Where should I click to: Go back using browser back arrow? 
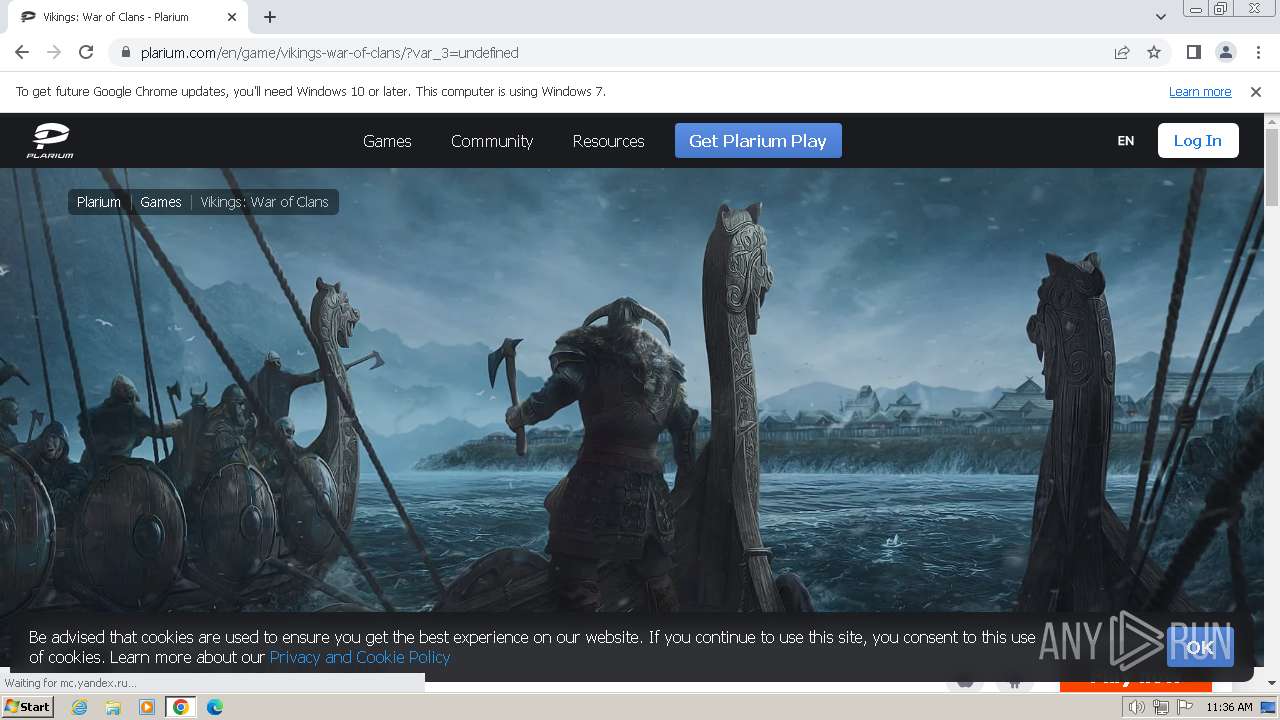coord(22,52)
